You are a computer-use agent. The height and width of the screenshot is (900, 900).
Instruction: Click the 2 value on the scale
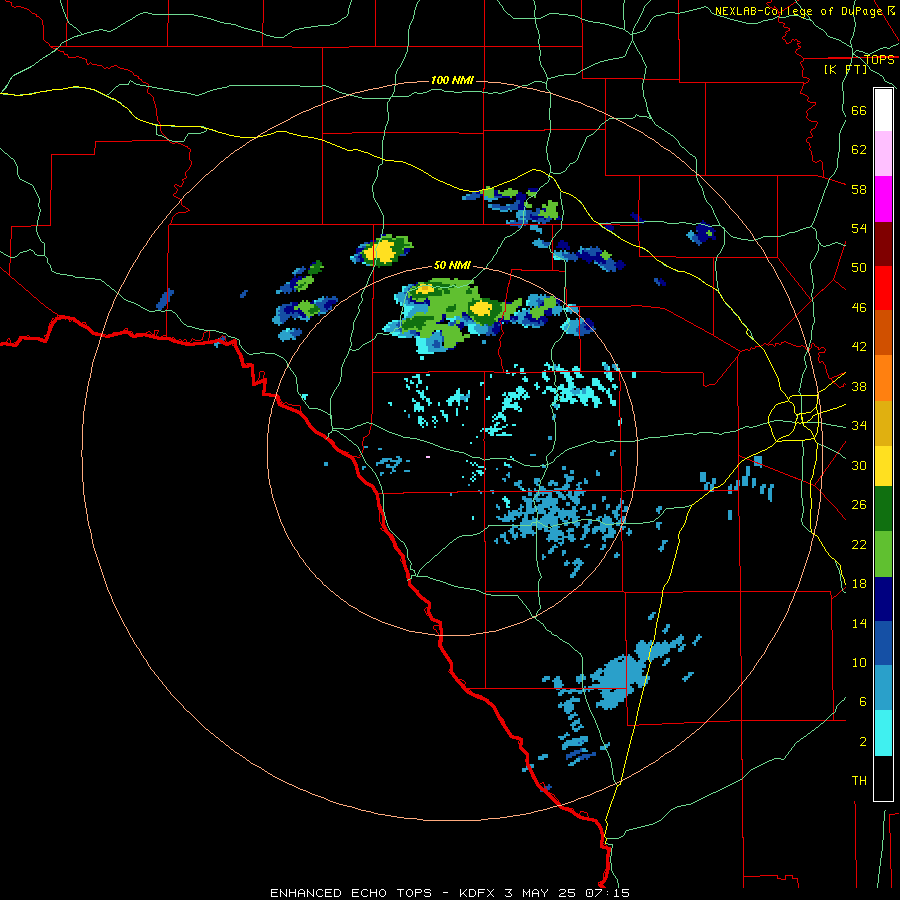[x=863, y=741]
